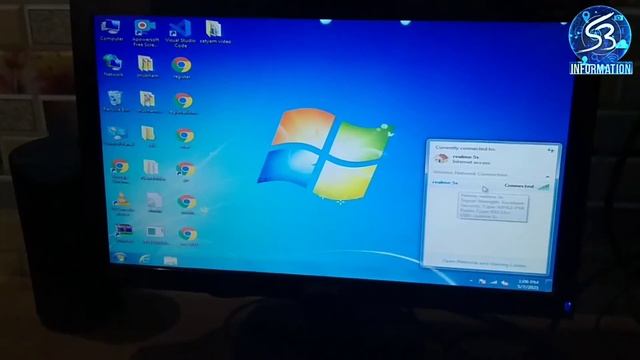Launch the VLC media player shortcut
Image resolution: width=640 pixels, height=360 pixels.
[122, 204]
